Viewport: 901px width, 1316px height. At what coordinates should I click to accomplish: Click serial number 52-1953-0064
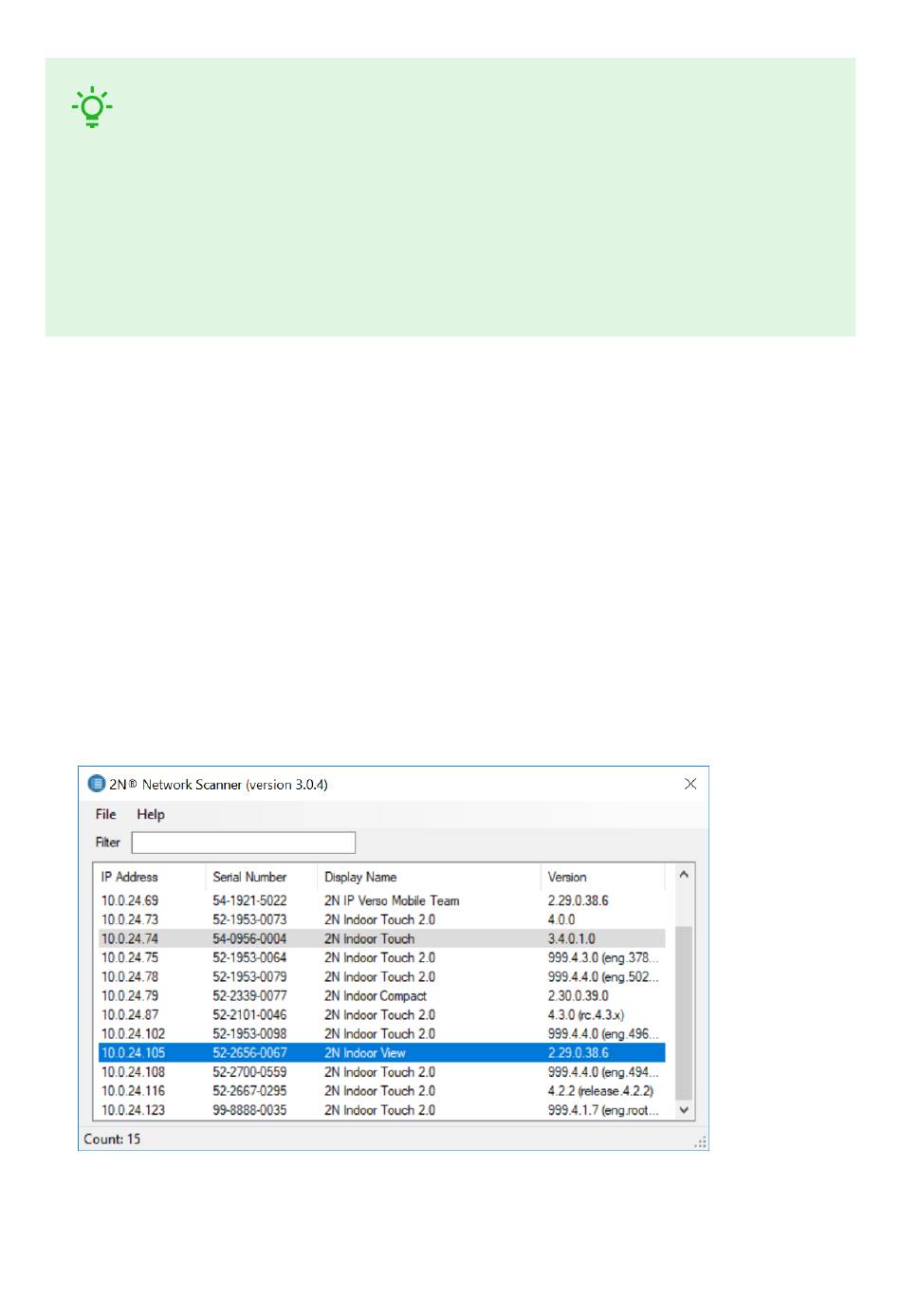coord(249,957)
